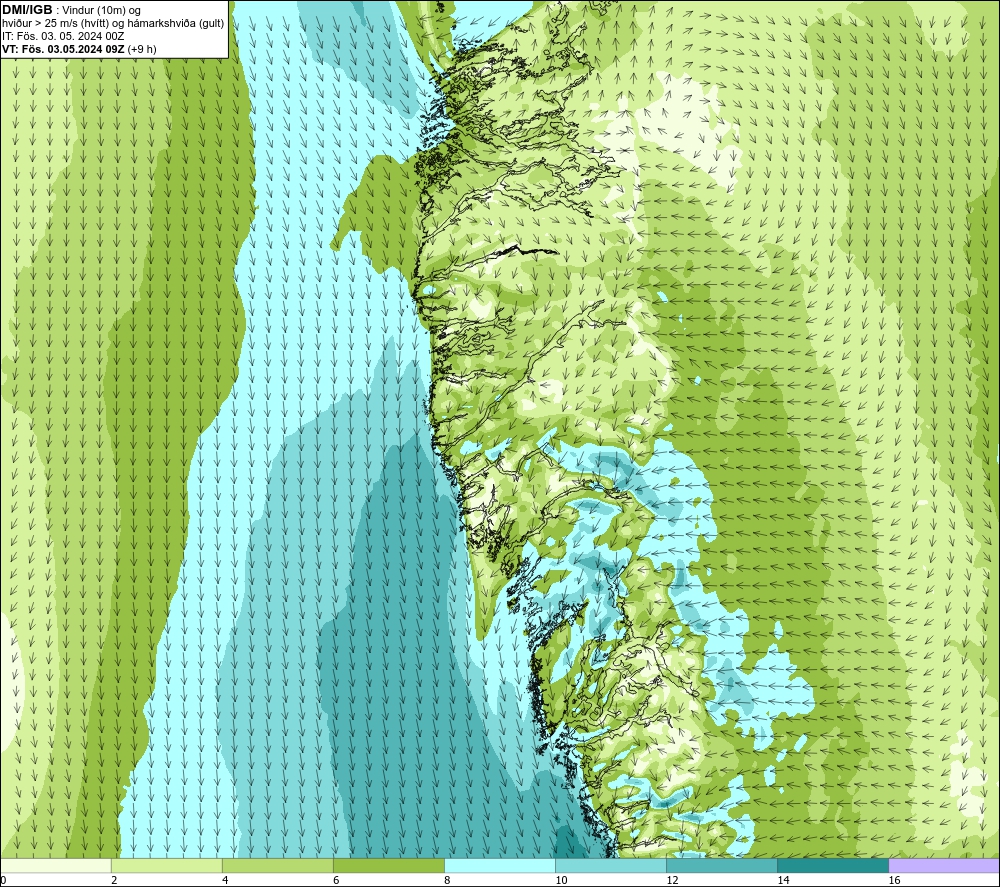Click the 12–14 m/s teal legend swatch
1000x887 pixels.
pyautogui.click(x=722, y=866)
